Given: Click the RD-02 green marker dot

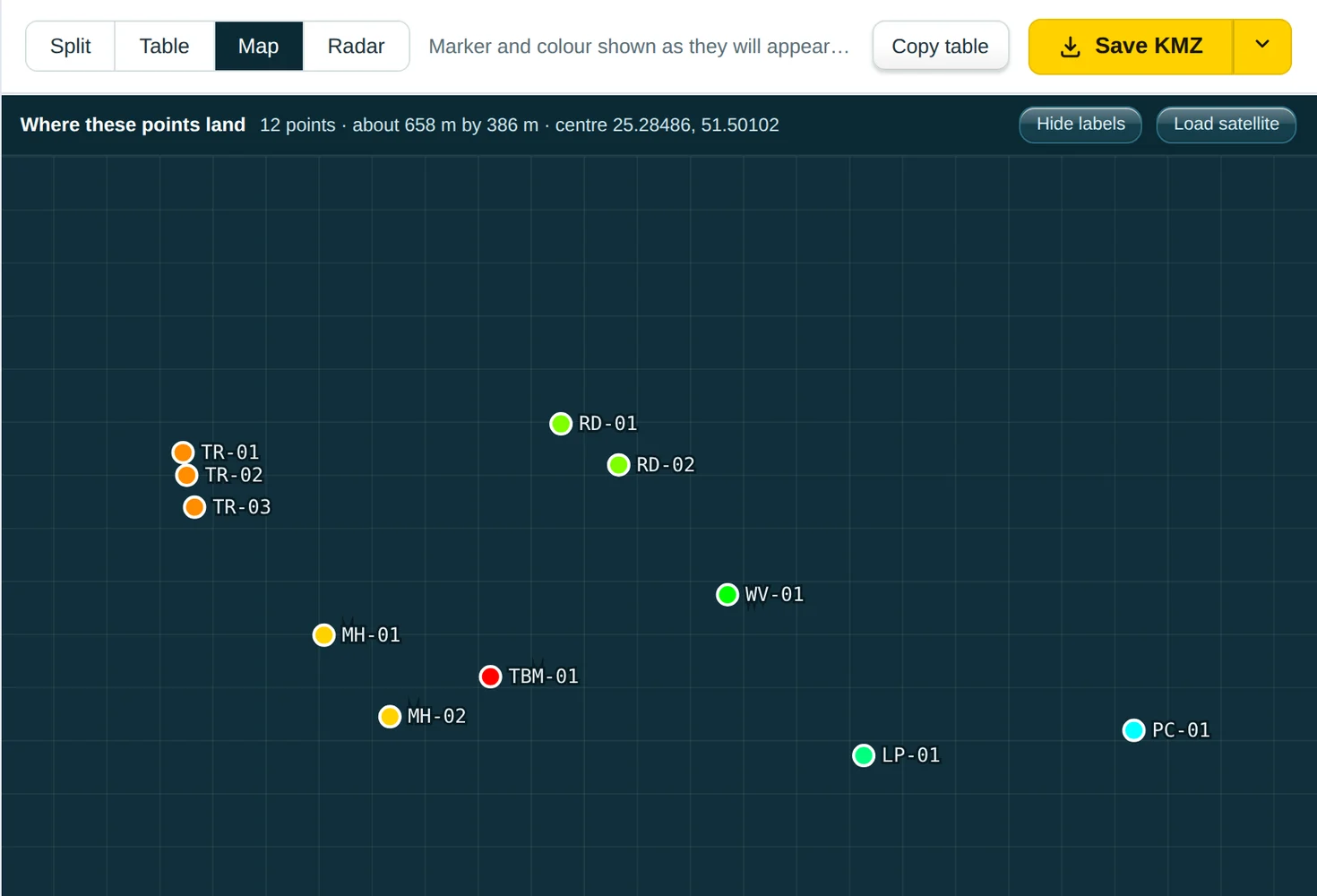Looking at the screenshot, I should point(618,465).
